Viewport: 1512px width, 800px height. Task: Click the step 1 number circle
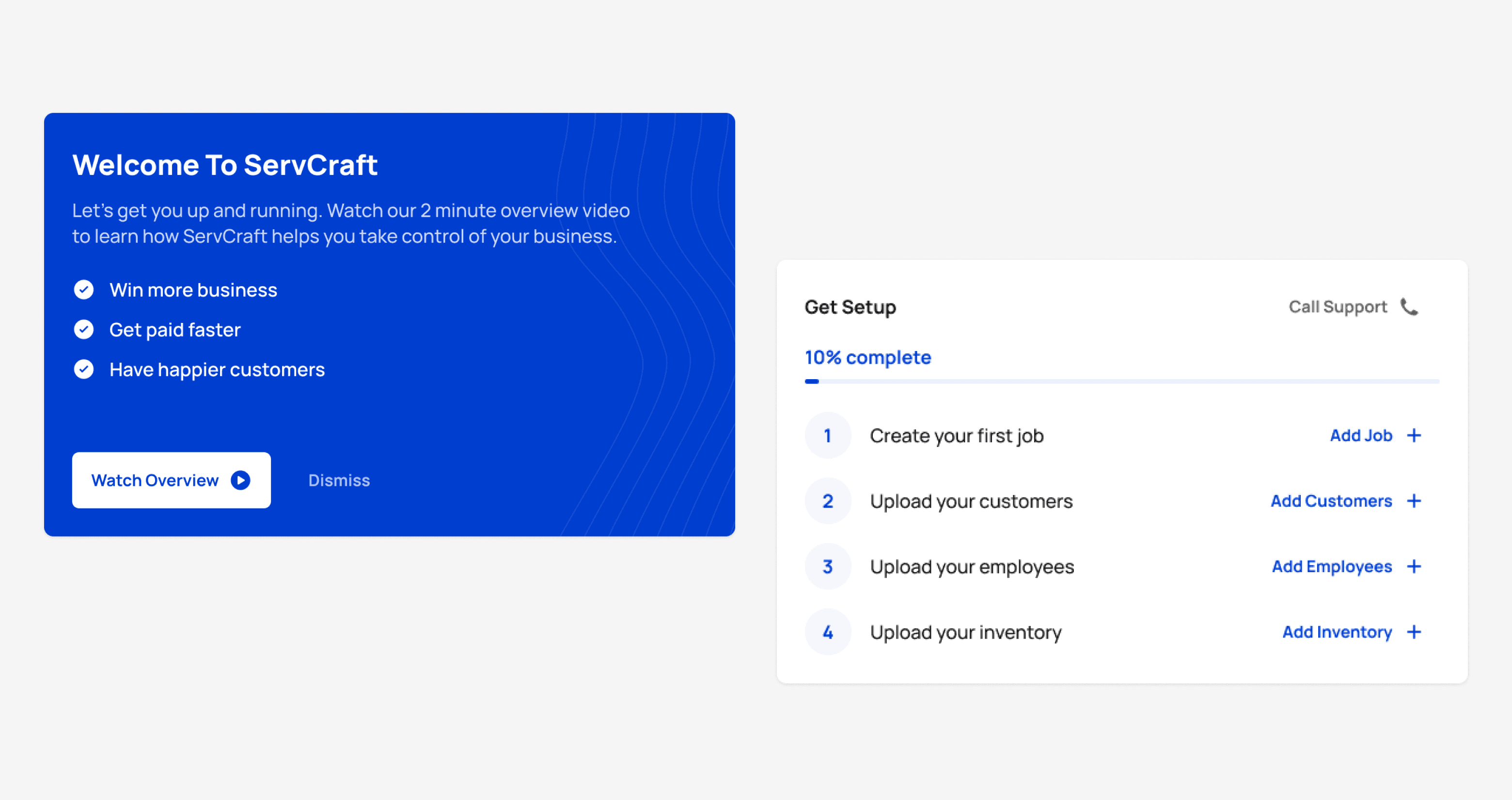point(827,435)
